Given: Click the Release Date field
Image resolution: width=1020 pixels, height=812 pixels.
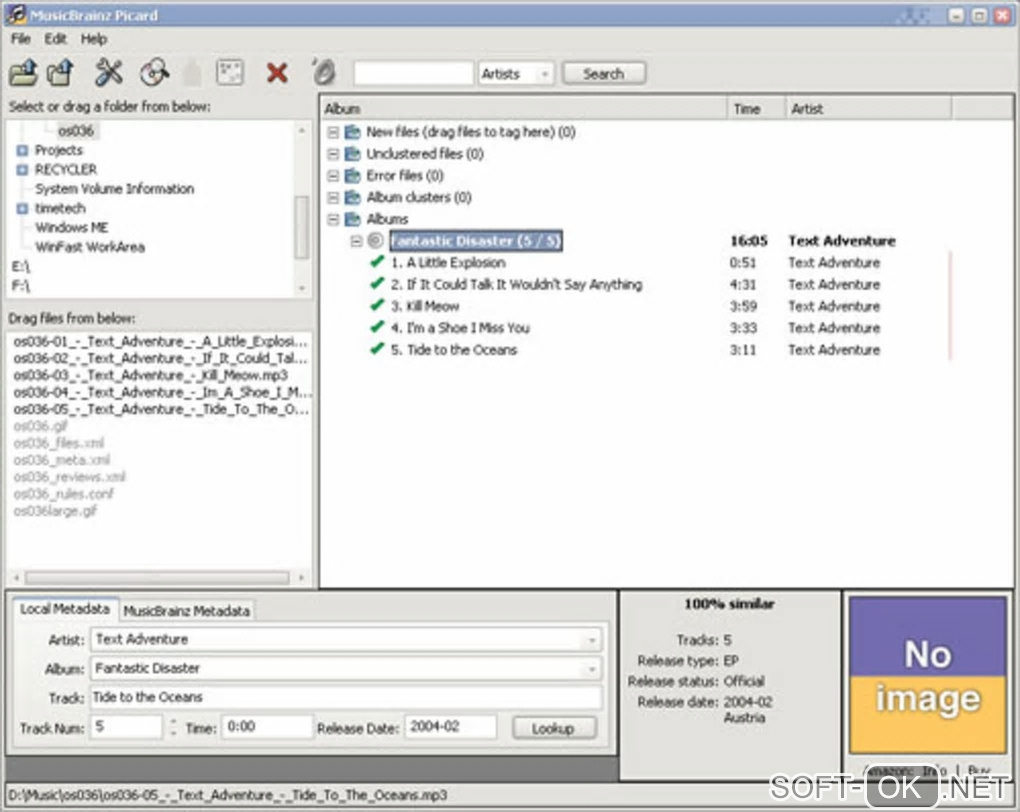Looking at the screenshot, I should [x=451, y=727].
